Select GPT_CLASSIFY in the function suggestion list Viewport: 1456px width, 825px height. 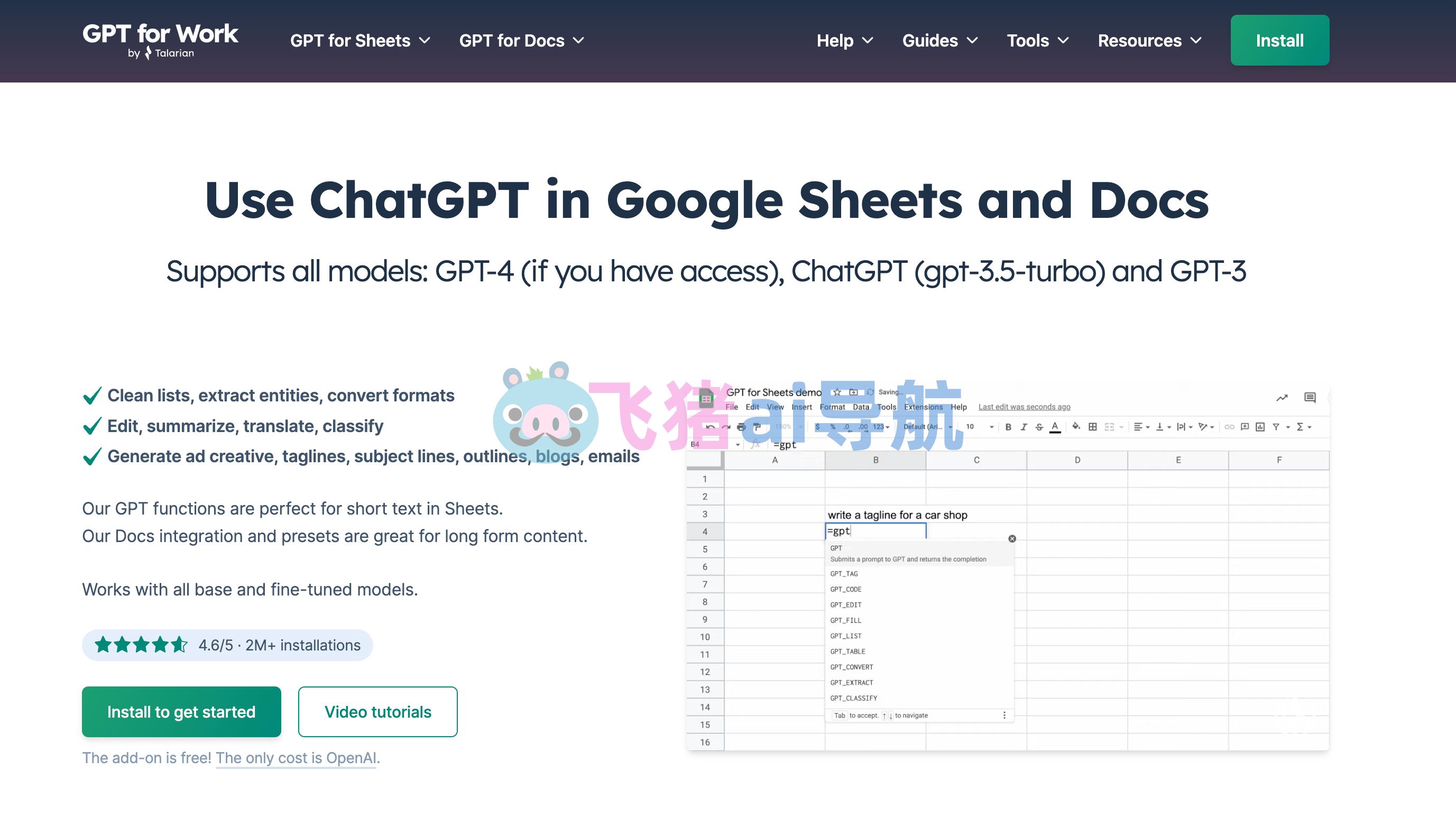point(853,698)
